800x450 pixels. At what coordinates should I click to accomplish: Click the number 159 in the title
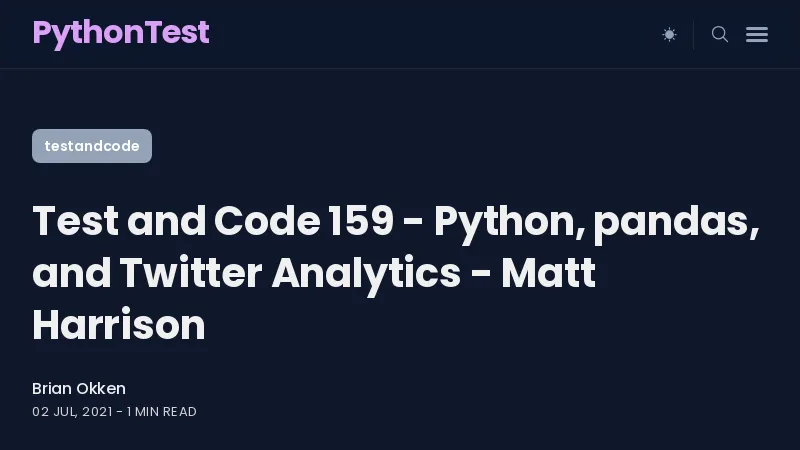(x=361, y=221)
